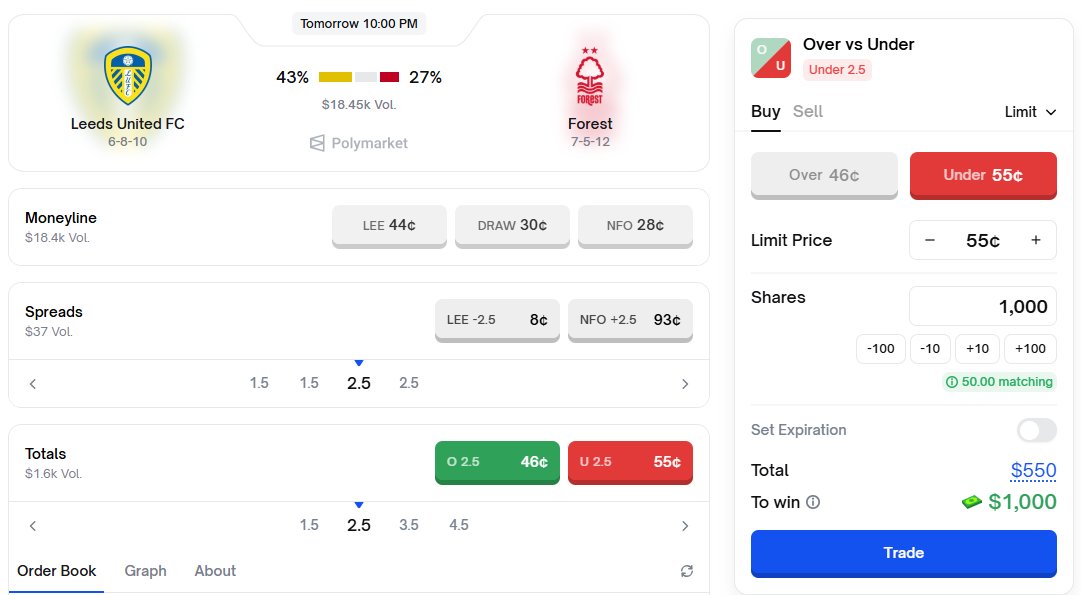Viewport: 1081px width, 595px height.
Task: Select Over 46¢ in trade panel
Action: pyautogui.click(x=824, y=175)
